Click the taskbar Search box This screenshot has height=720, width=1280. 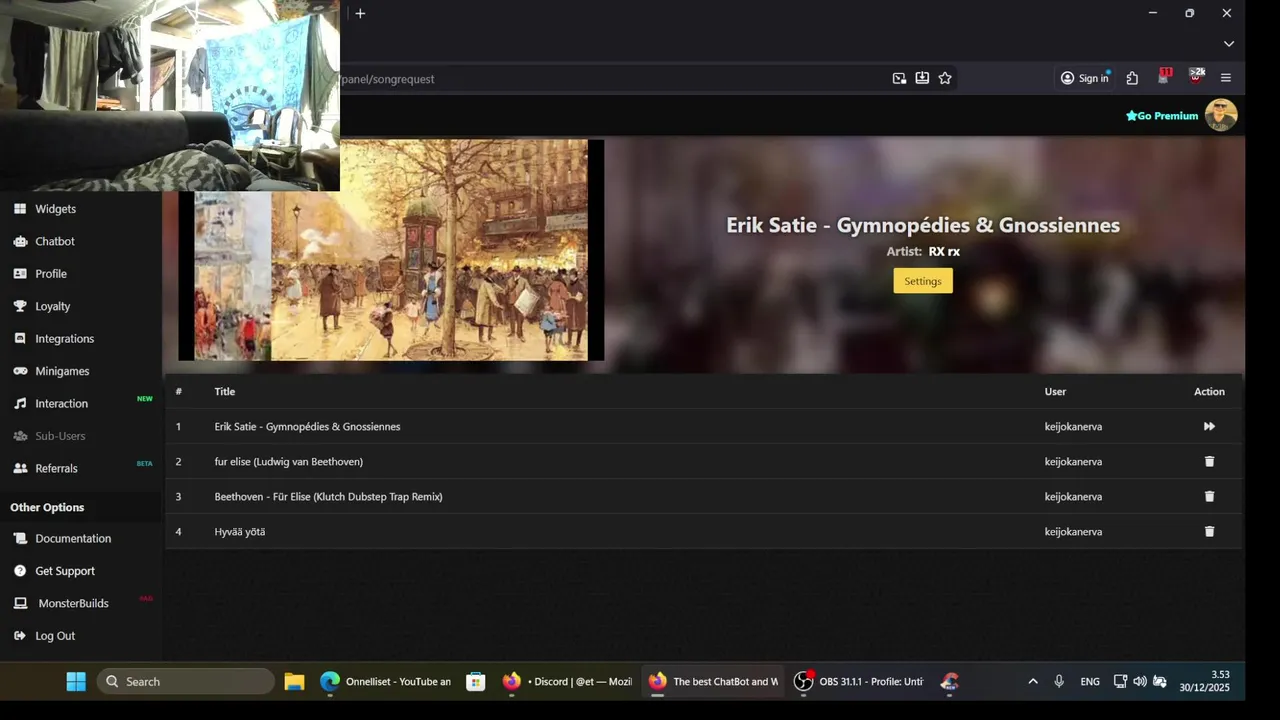(186, 681)
